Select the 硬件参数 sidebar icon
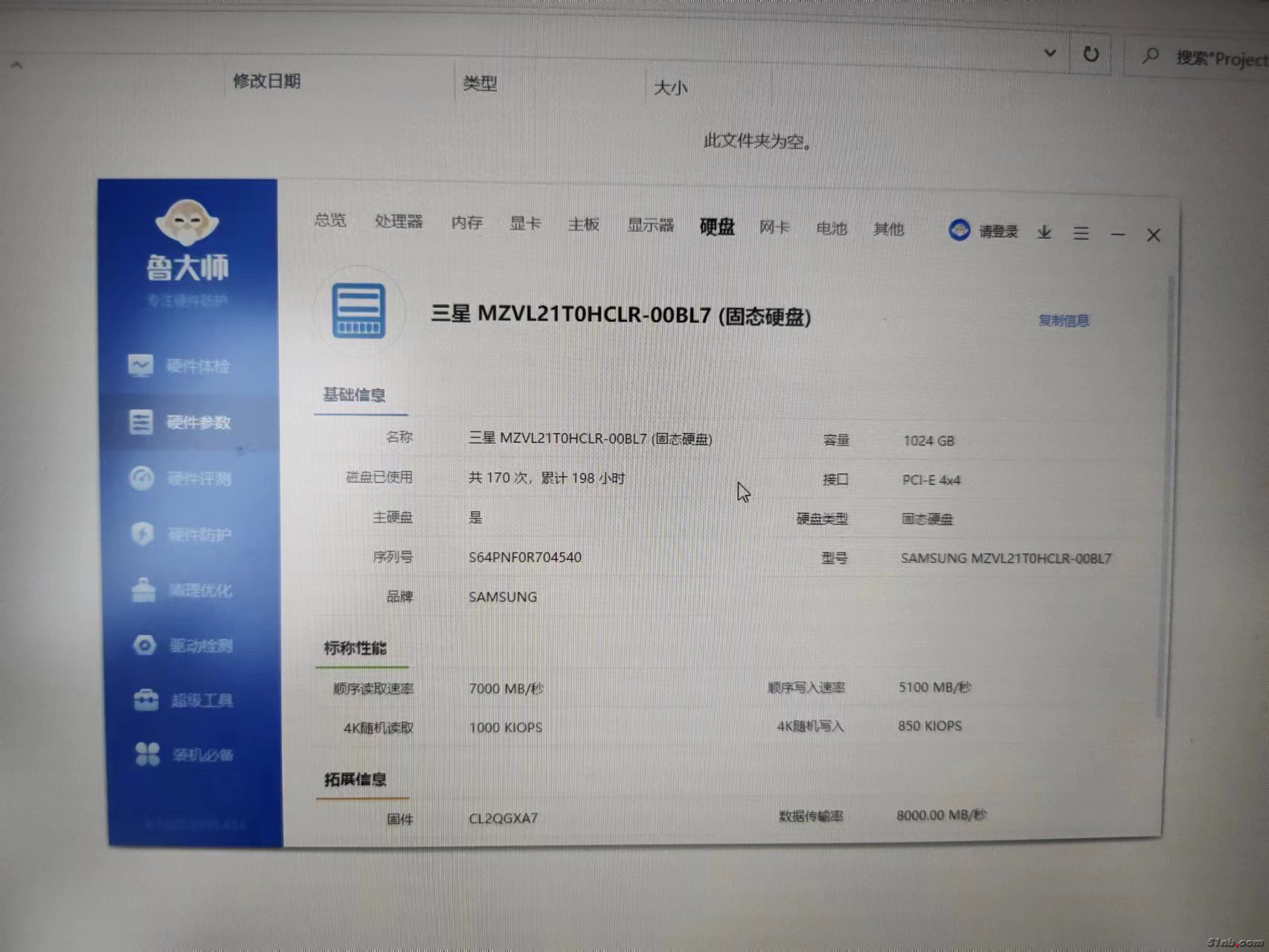Viewport: 1269px width, 952px height. pos(140,422)
